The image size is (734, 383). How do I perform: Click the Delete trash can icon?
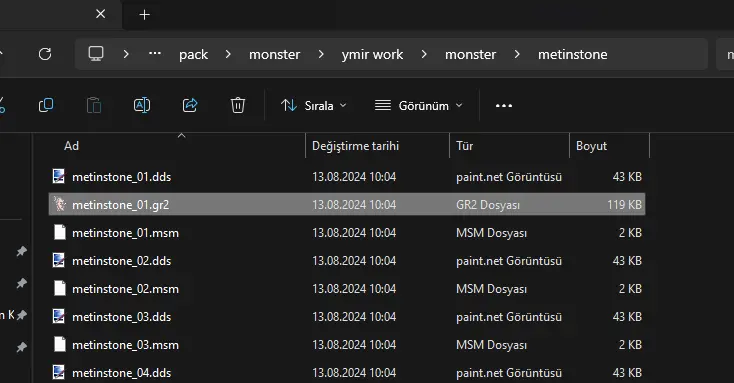(238, 105)
